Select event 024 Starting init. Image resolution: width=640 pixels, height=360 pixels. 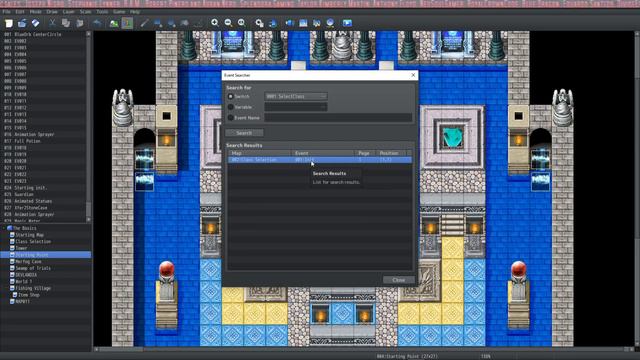pyautogui.click(x=26, y=188)
